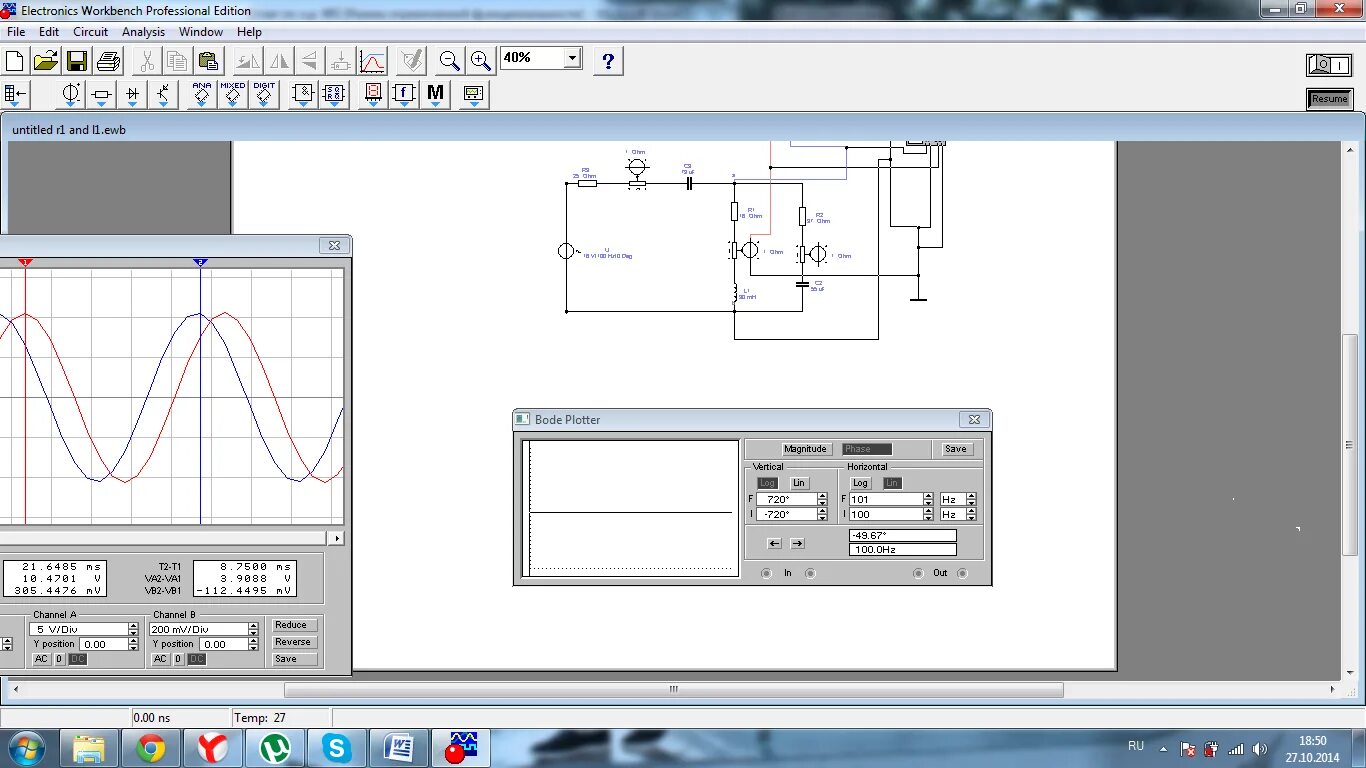Click the red oscilloscope cursor 1 marker
This screenshot has width=1366, height=768.
click(x=26, y=262)
